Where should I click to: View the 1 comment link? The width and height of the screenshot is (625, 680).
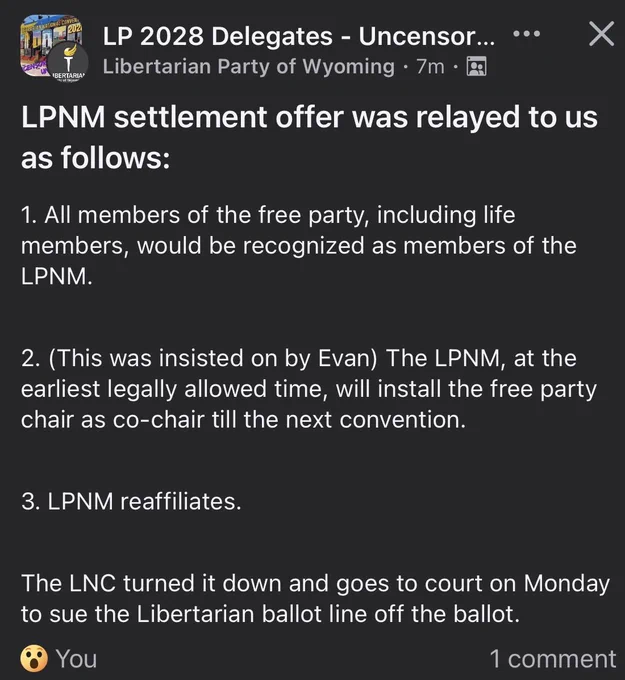coord(553,659)
